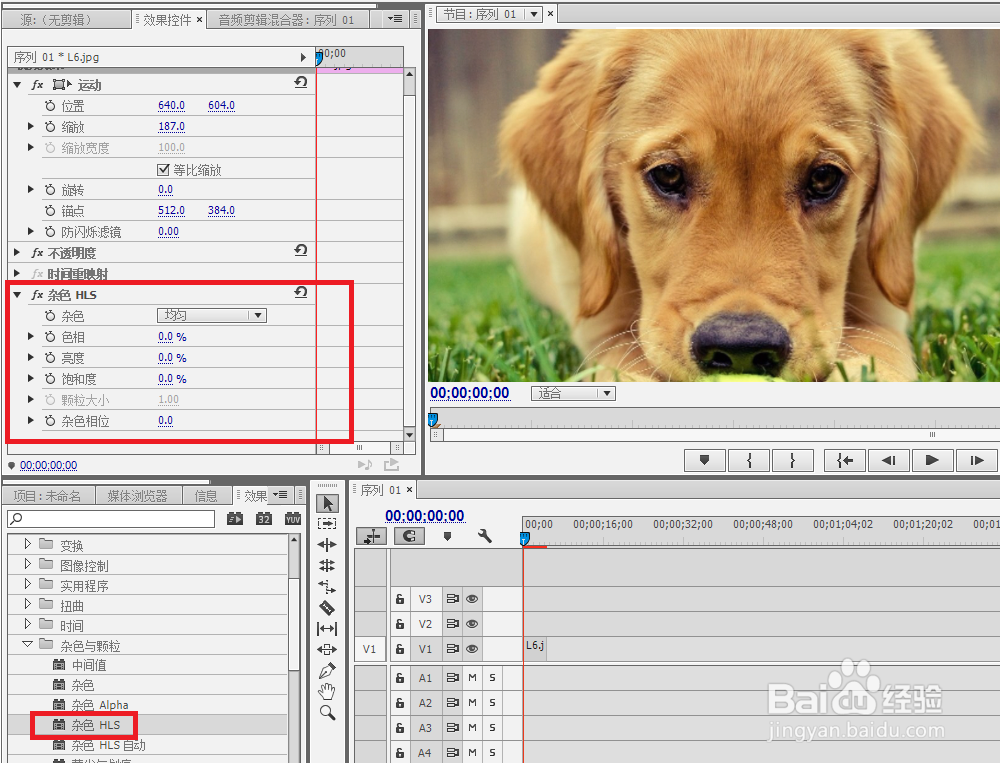Select the Hand tool

[327, 691]
